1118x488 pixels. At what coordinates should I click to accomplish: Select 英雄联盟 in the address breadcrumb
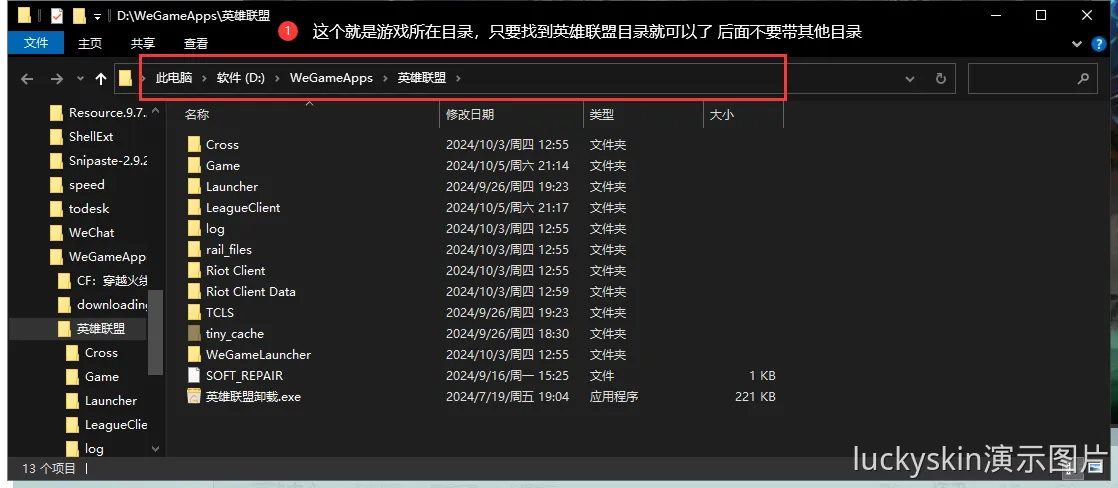[x=422, y=78]
